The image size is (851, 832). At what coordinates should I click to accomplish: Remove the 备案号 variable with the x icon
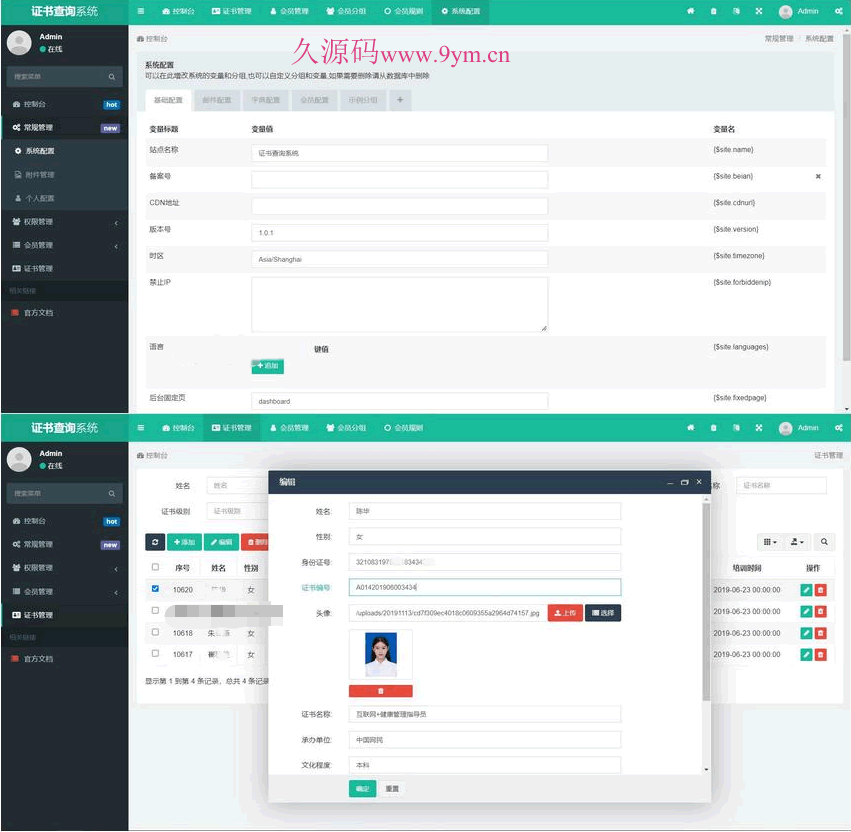pos(818,176)
